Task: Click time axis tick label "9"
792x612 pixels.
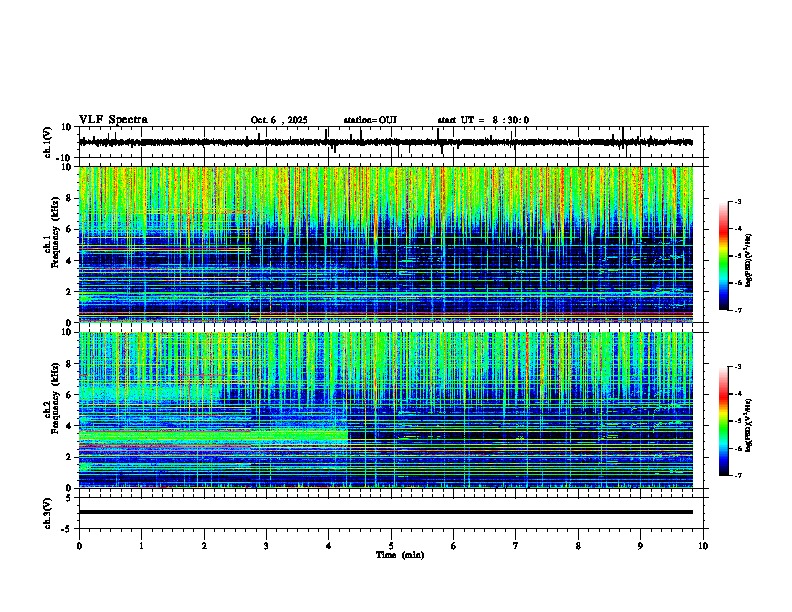Action: pos(640,546)
